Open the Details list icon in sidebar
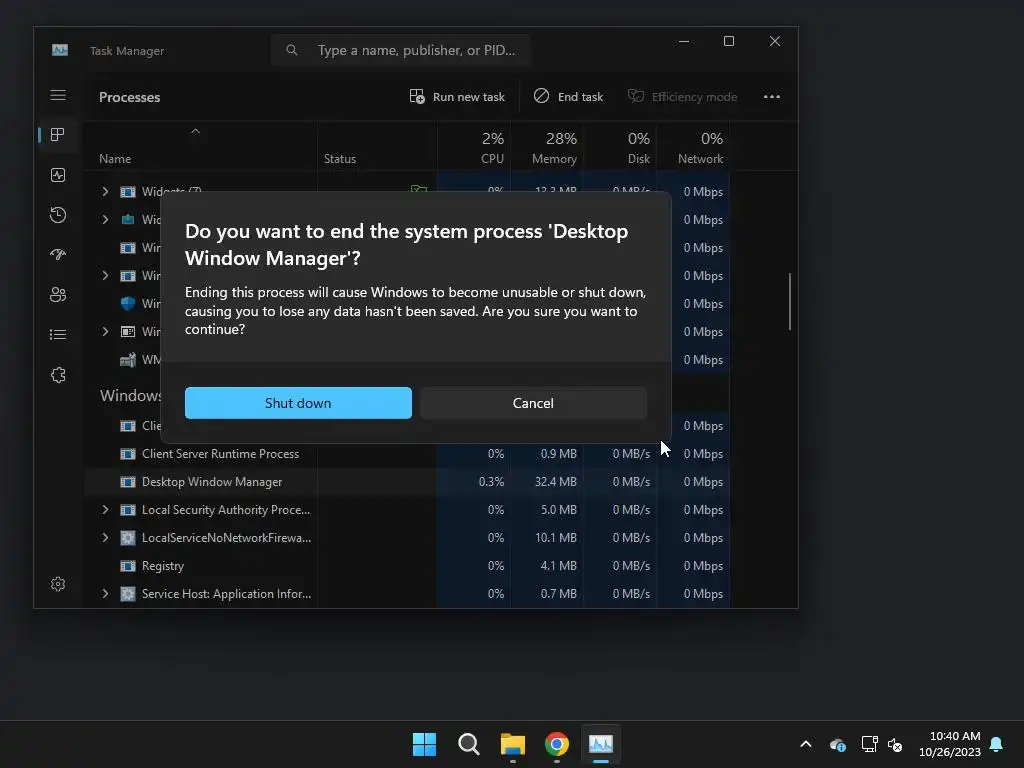Viewport: 1024px width, 768px height. pos(58,334)
